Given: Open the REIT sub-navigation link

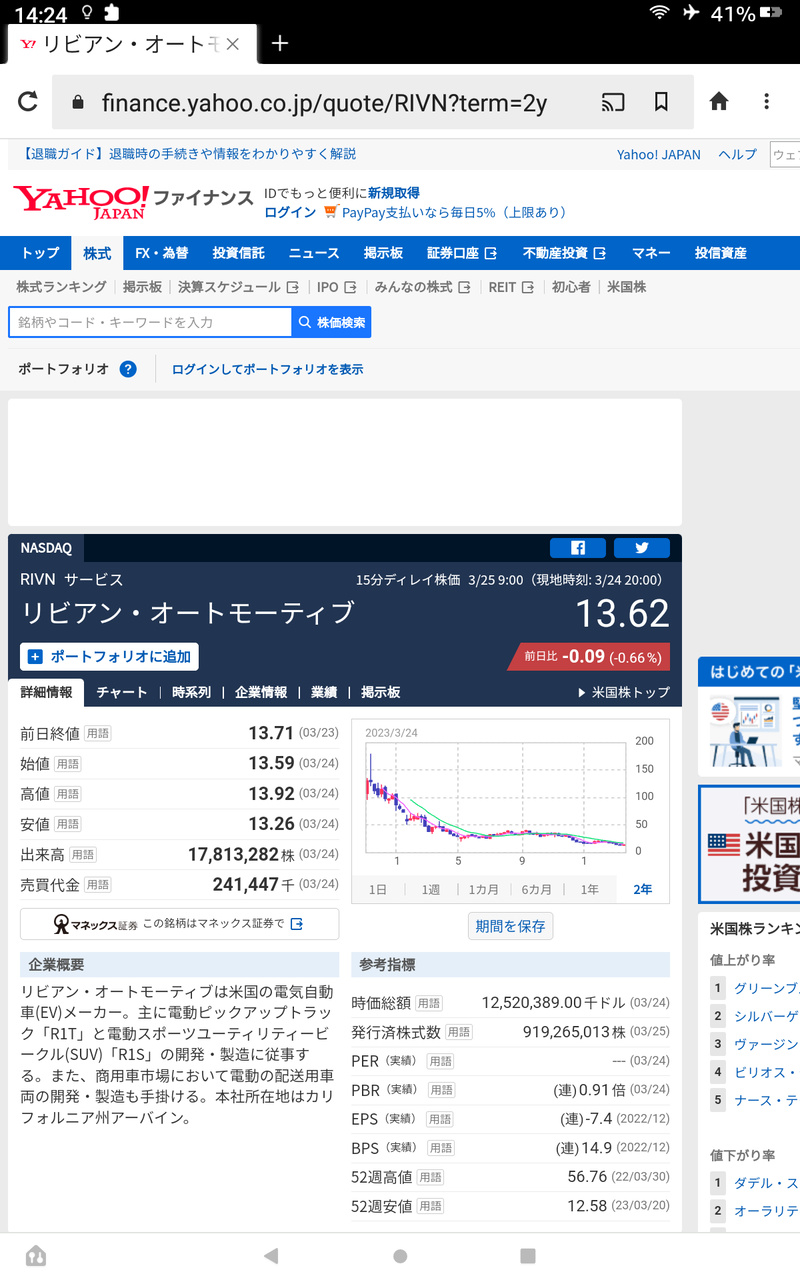Looking at the screenshot, I should pos(511,287).
